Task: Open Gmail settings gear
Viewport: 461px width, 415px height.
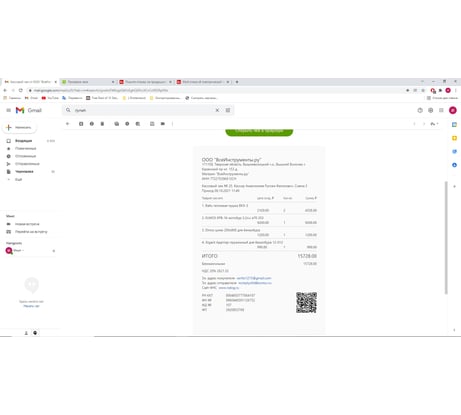Action: [431, 110]
